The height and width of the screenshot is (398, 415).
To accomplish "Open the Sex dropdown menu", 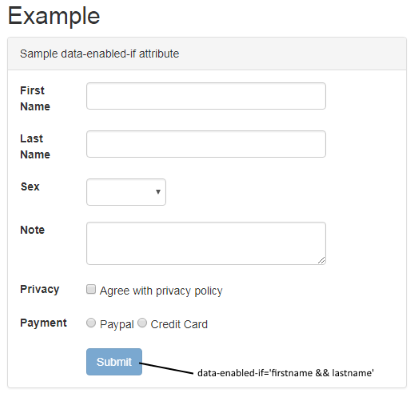I will [x=126, y=192].
